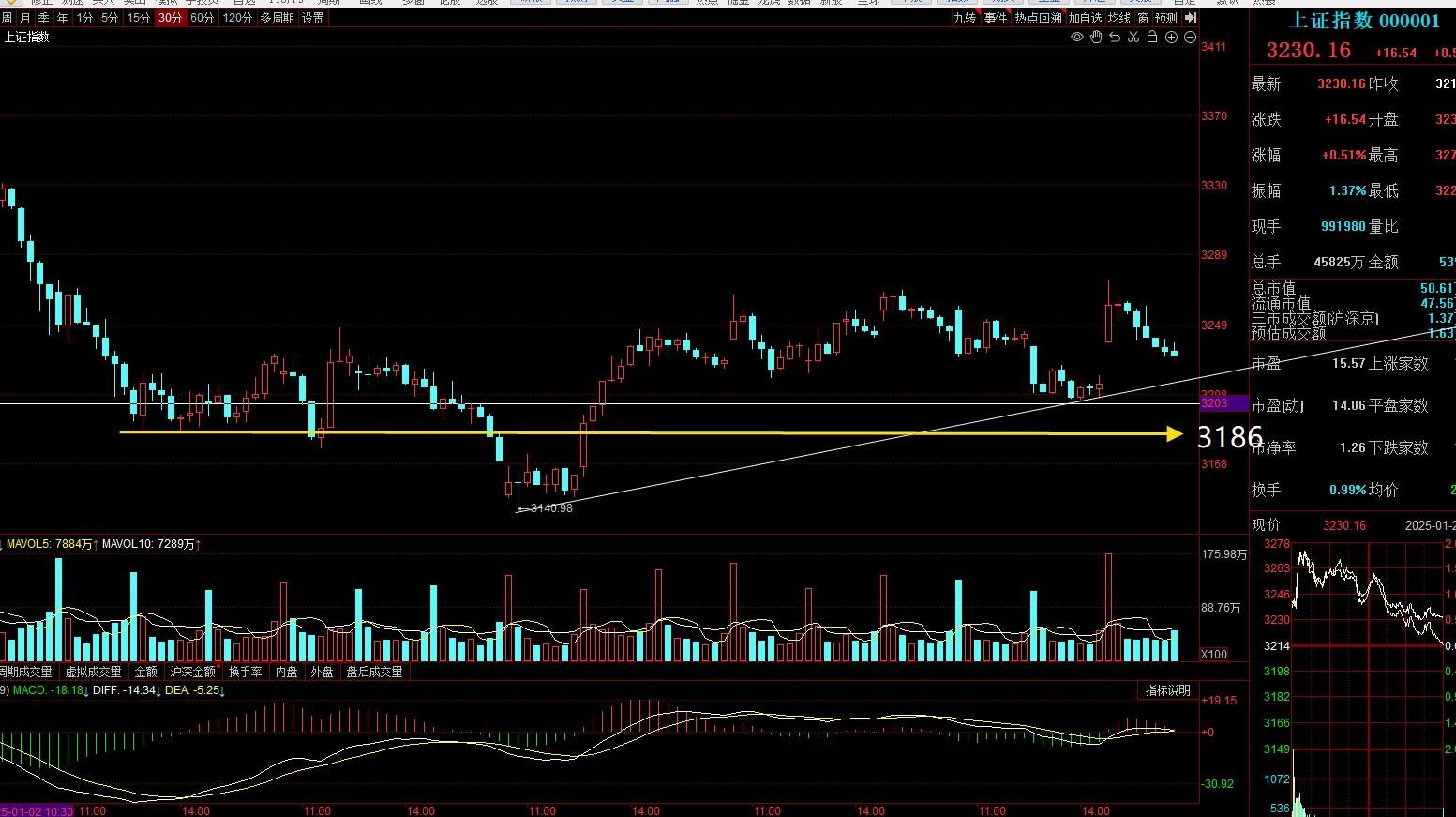
Task: Switch to 月 monthly period tab
Action: click(24, 18)
